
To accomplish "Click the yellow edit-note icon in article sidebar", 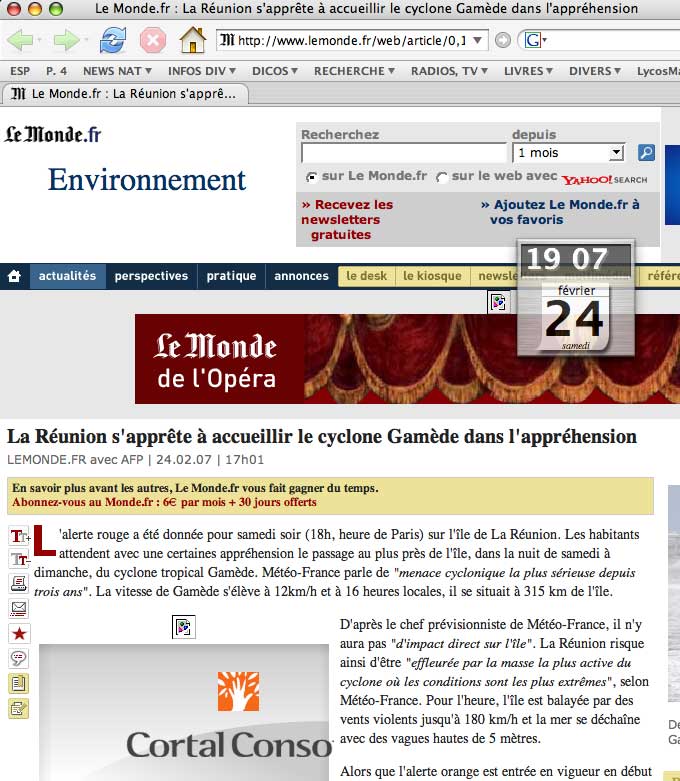I will click(x=19, y=708).
